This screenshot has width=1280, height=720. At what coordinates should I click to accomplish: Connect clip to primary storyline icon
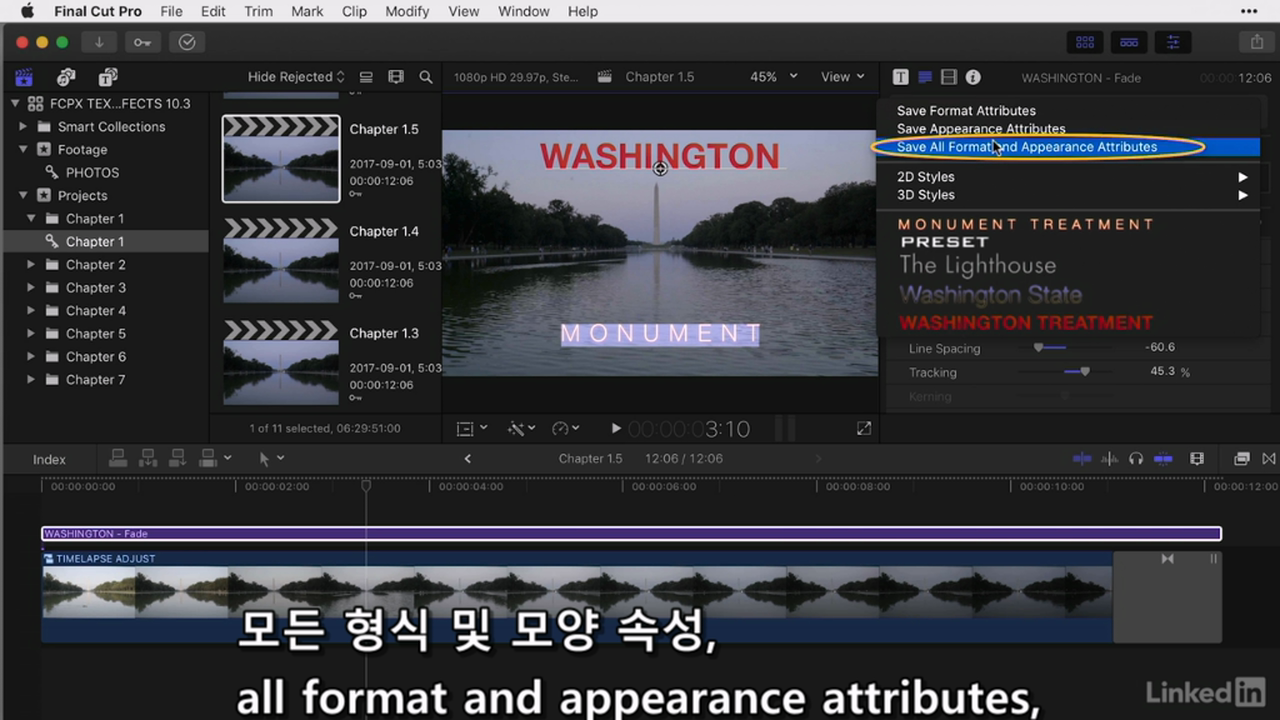pyautogui.click(x=118, y=458)
